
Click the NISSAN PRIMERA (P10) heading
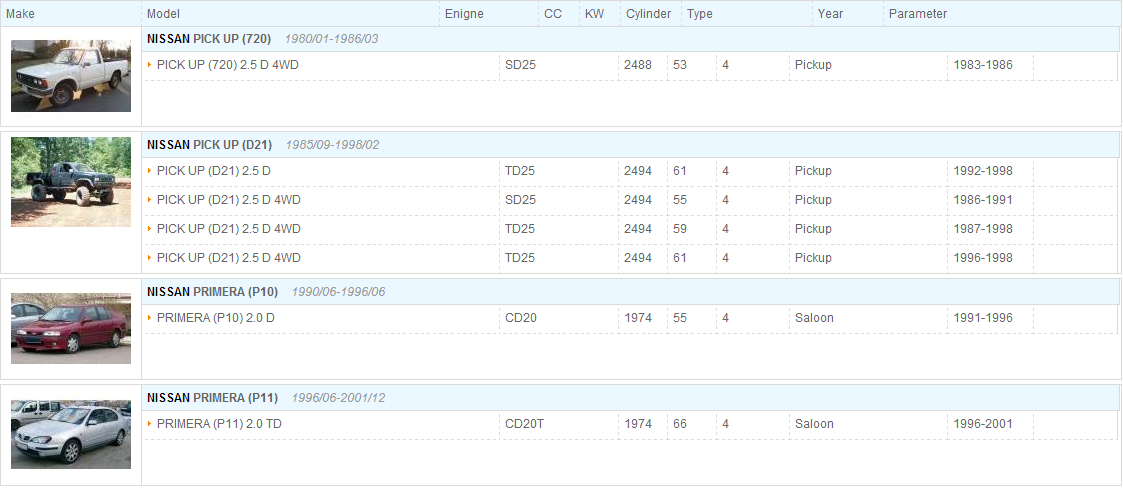coord(212,292)
